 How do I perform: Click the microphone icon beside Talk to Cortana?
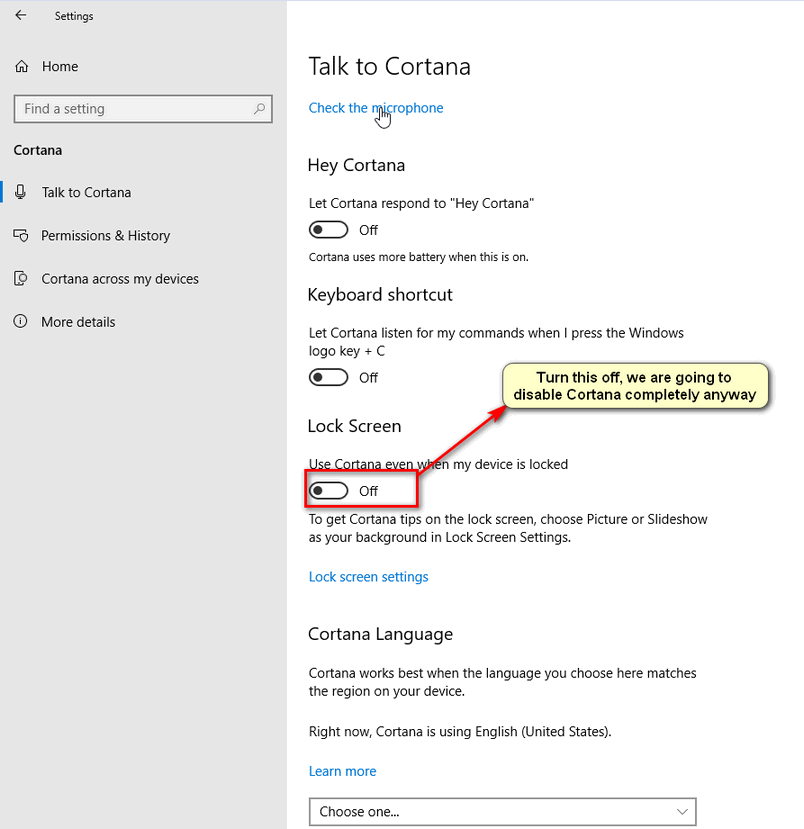click(21, 192)
